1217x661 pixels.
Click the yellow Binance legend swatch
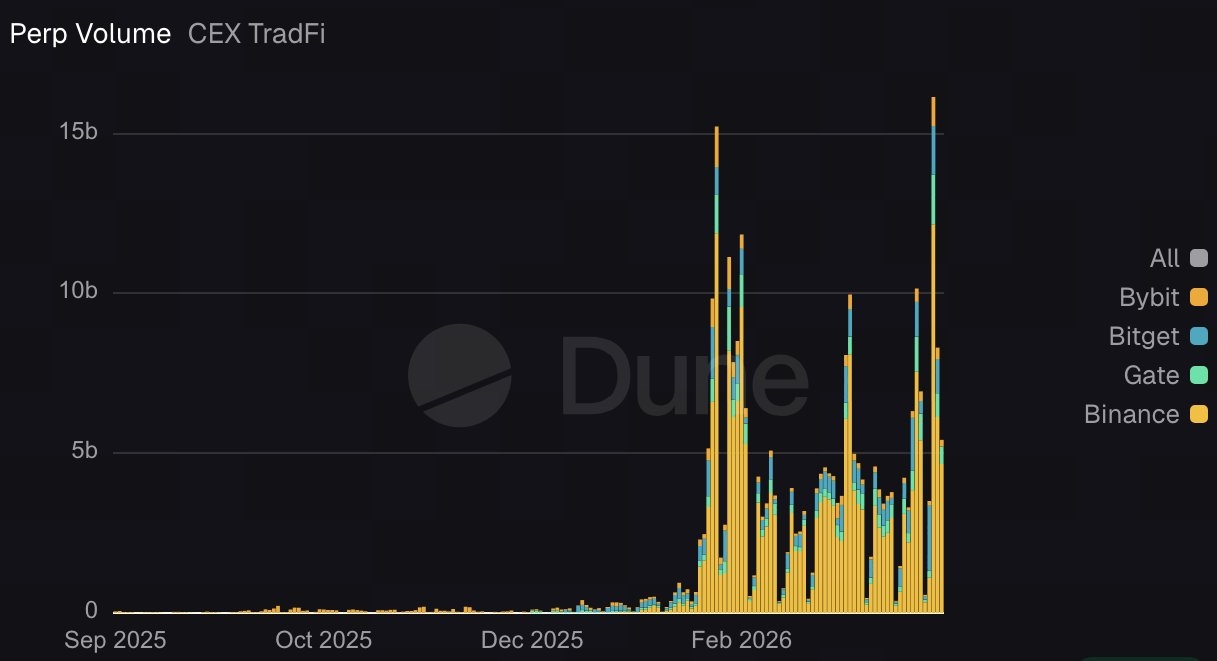pyautogui.click(x=1198, y=414)
